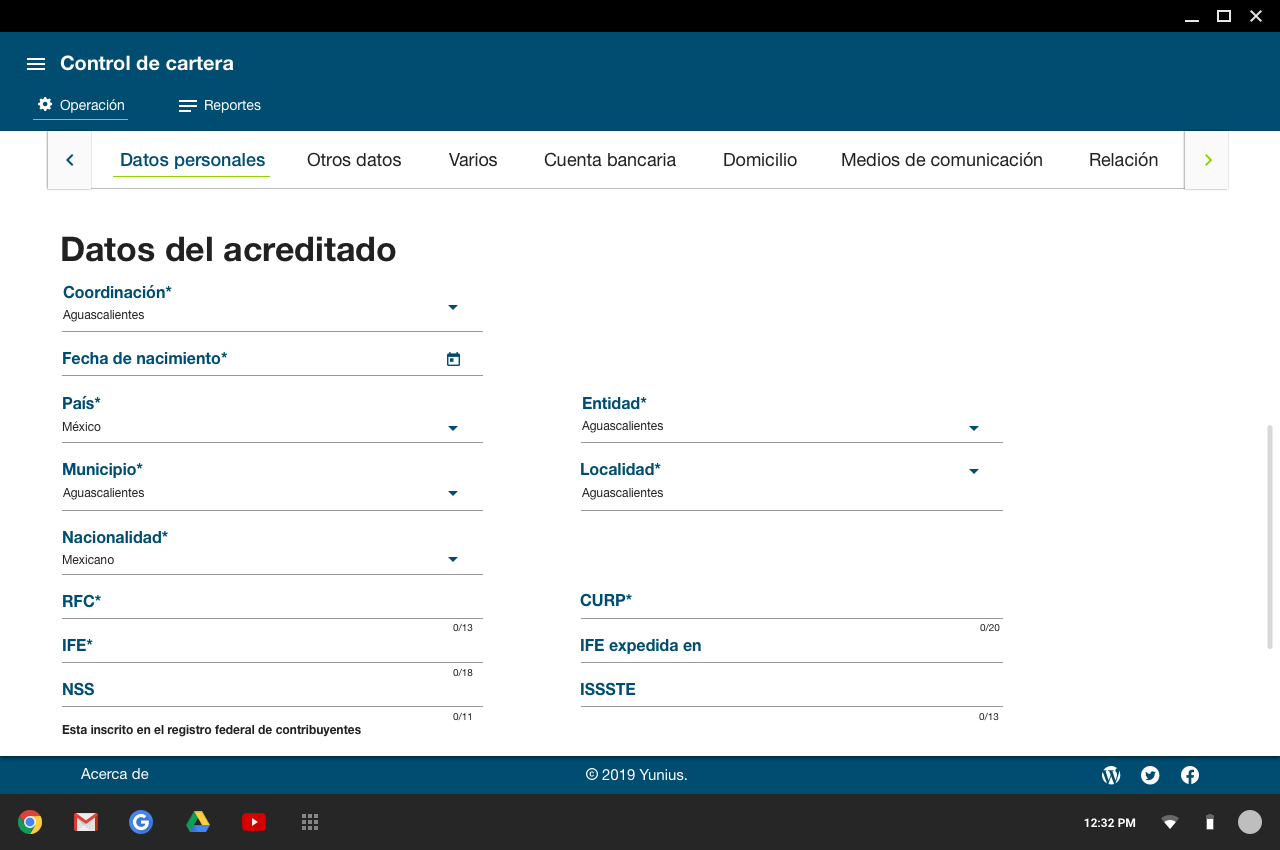Open the Localidad dropdown
The image size is (1280, 850).
(x=973, y=471)
